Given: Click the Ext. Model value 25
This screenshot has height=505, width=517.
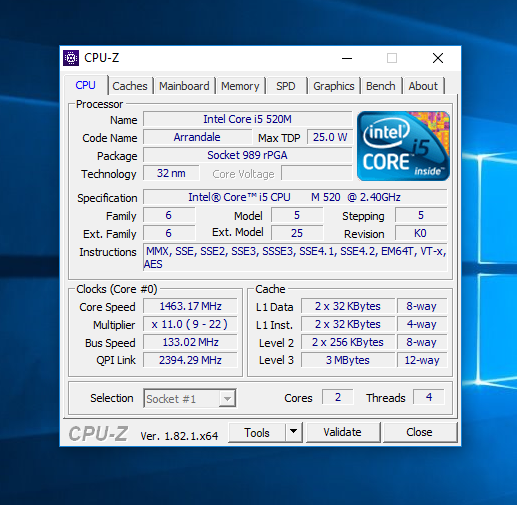Looking at the screenshot, I should 297,233.
